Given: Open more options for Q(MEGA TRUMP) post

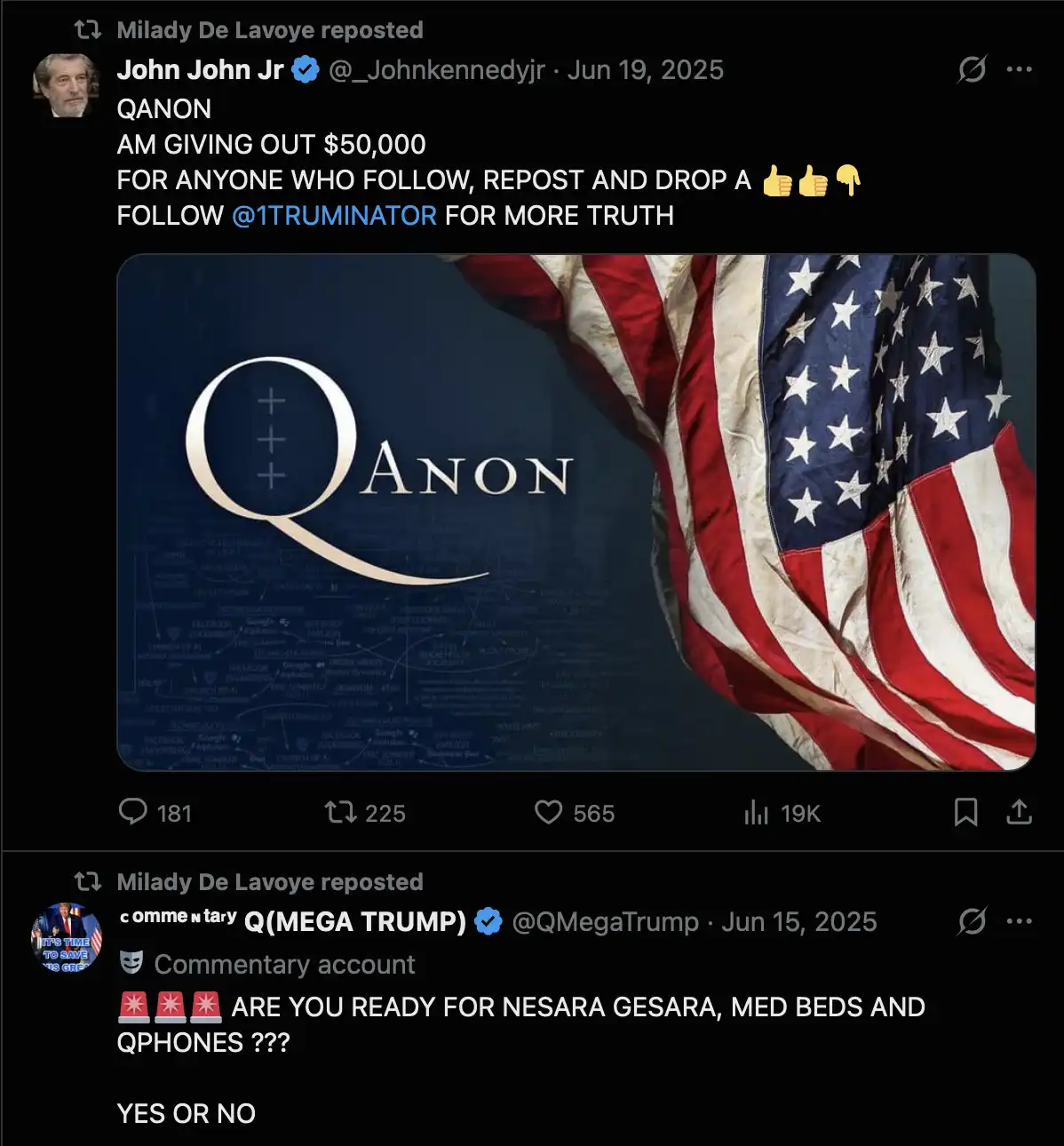Looking at the screenshot, I should coord(1019,921).
